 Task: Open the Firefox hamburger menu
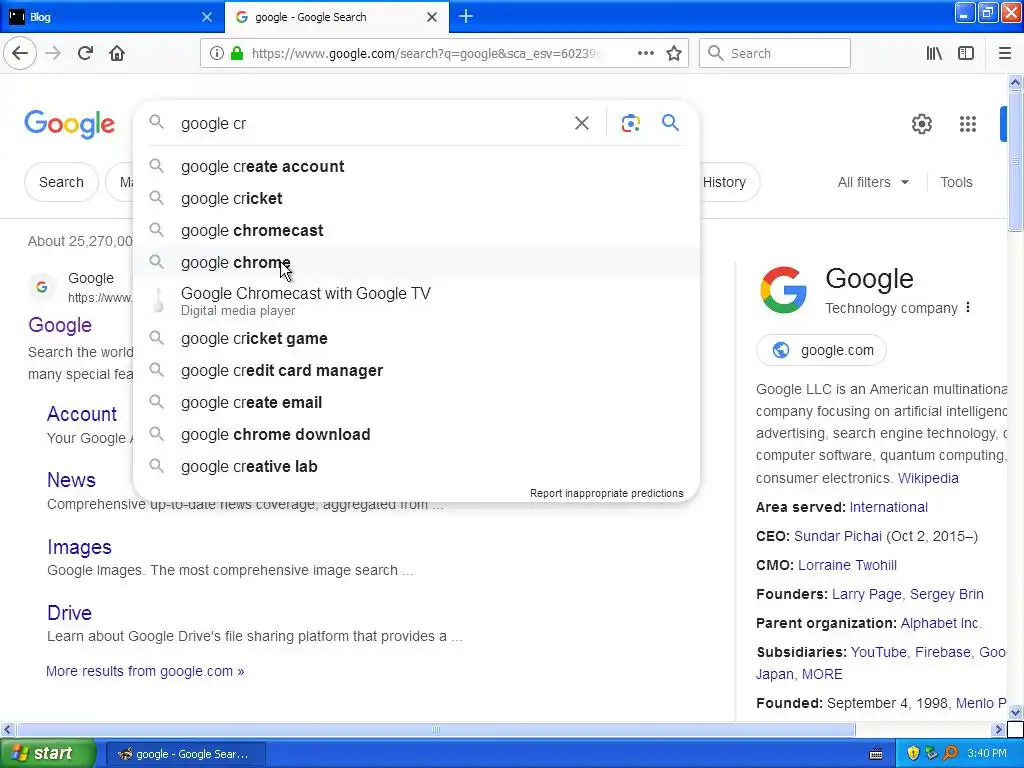[x=1005, y=53]
